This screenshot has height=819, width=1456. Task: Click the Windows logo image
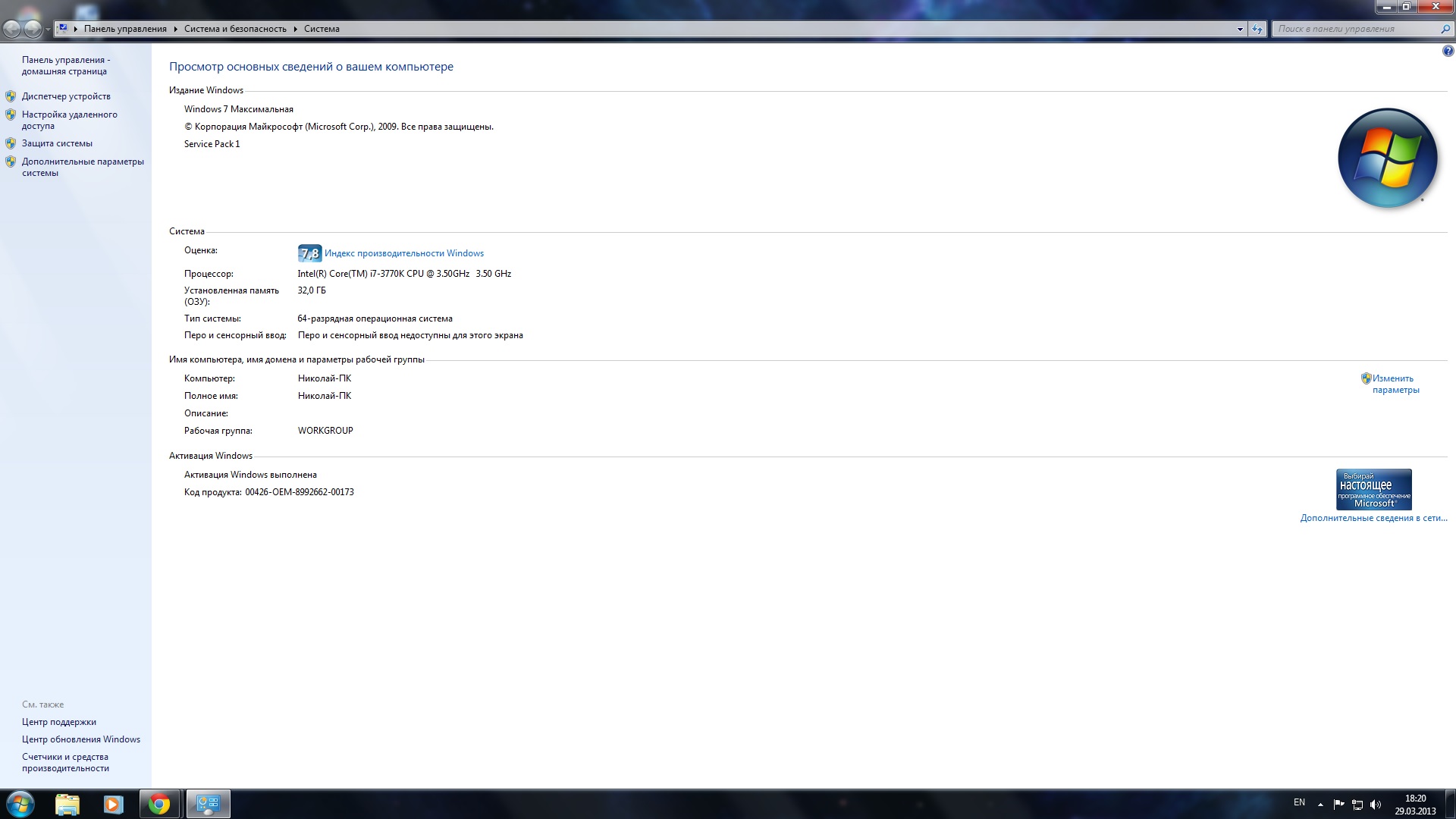[x=1388, y=158]
